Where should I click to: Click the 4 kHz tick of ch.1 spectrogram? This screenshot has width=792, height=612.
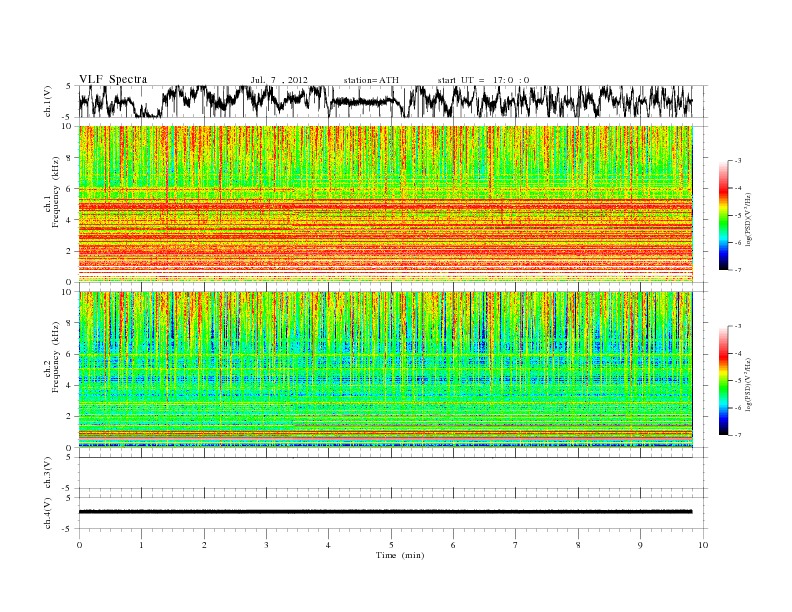70,220
